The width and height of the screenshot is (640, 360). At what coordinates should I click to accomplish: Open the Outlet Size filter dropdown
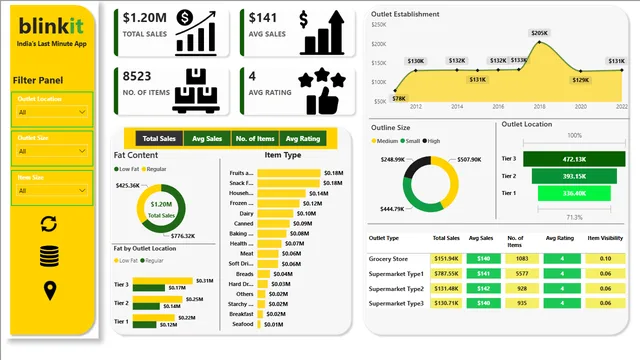pyautogui.click(x=52, y=151)
